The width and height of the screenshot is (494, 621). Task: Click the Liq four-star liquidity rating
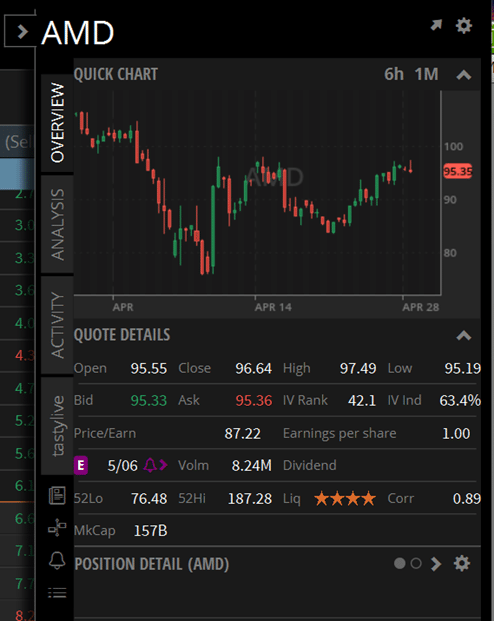pos(345,499)
